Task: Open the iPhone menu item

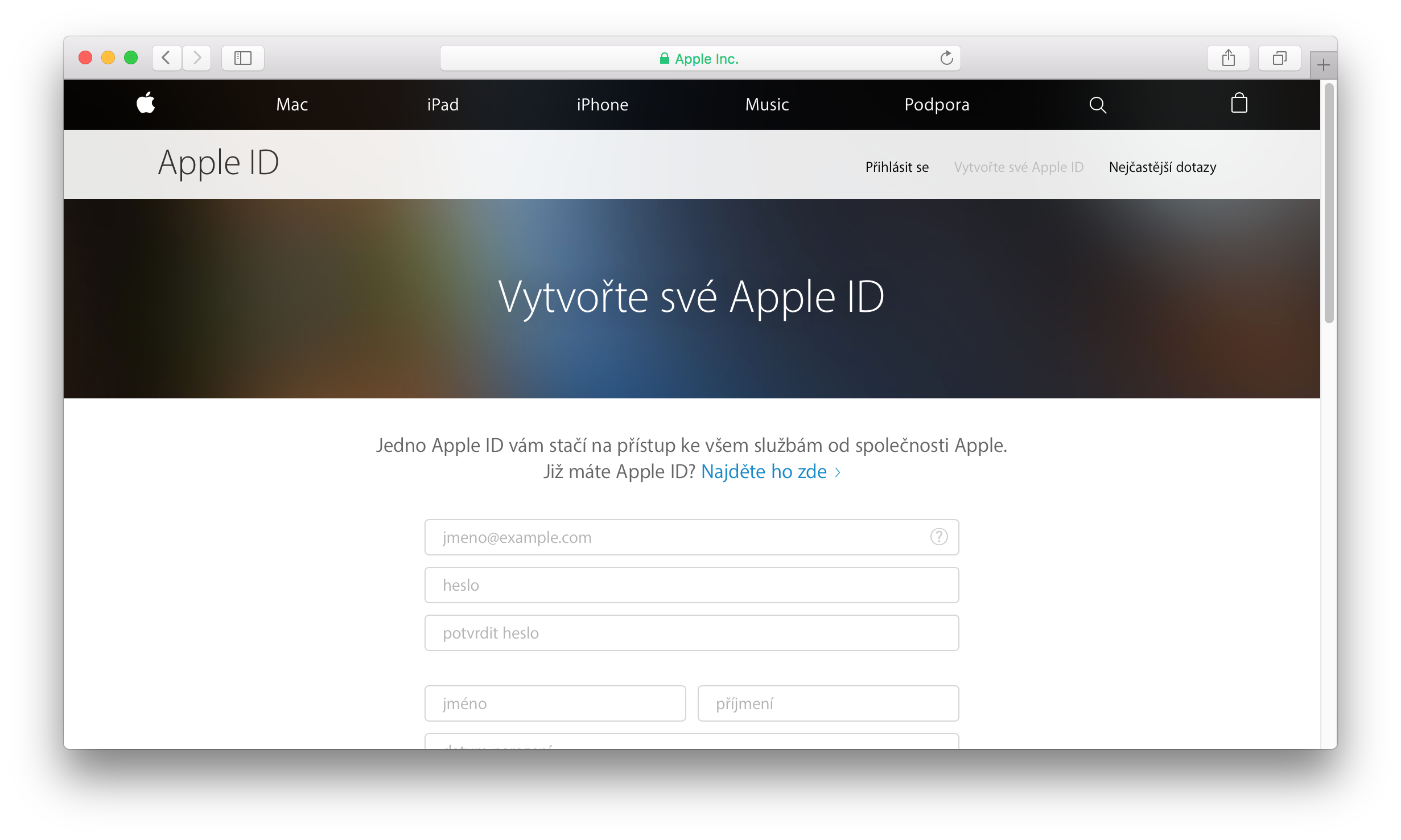Action: tap(602, 105)
